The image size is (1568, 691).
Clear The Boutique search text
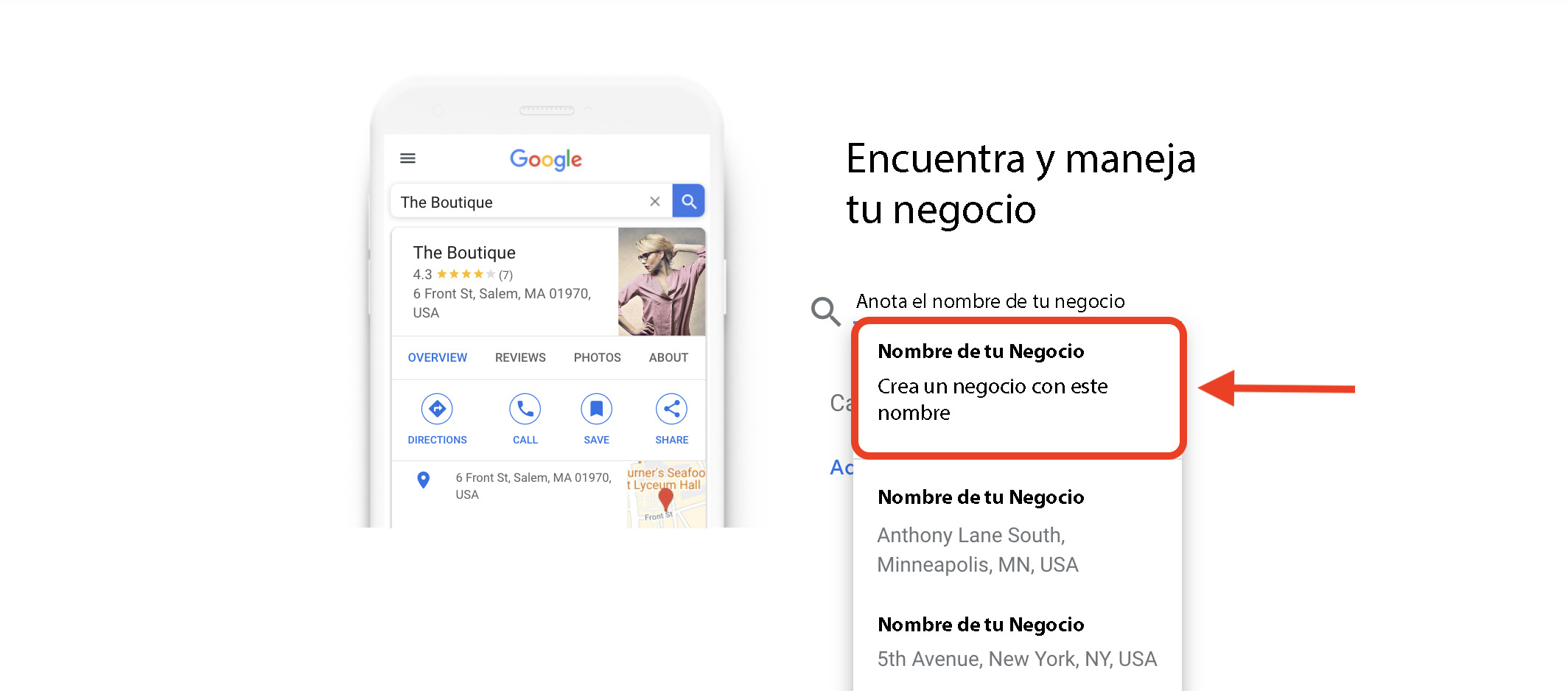[x=654, y=201]
